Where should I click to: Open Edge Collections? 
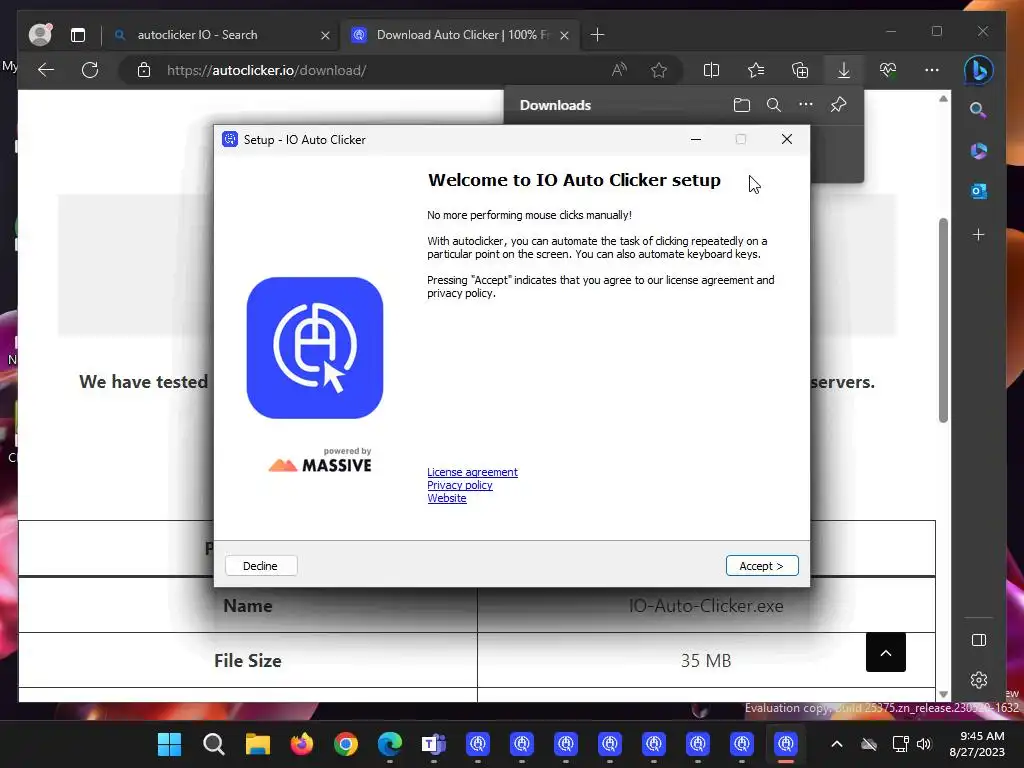click(x=800, y=70)
